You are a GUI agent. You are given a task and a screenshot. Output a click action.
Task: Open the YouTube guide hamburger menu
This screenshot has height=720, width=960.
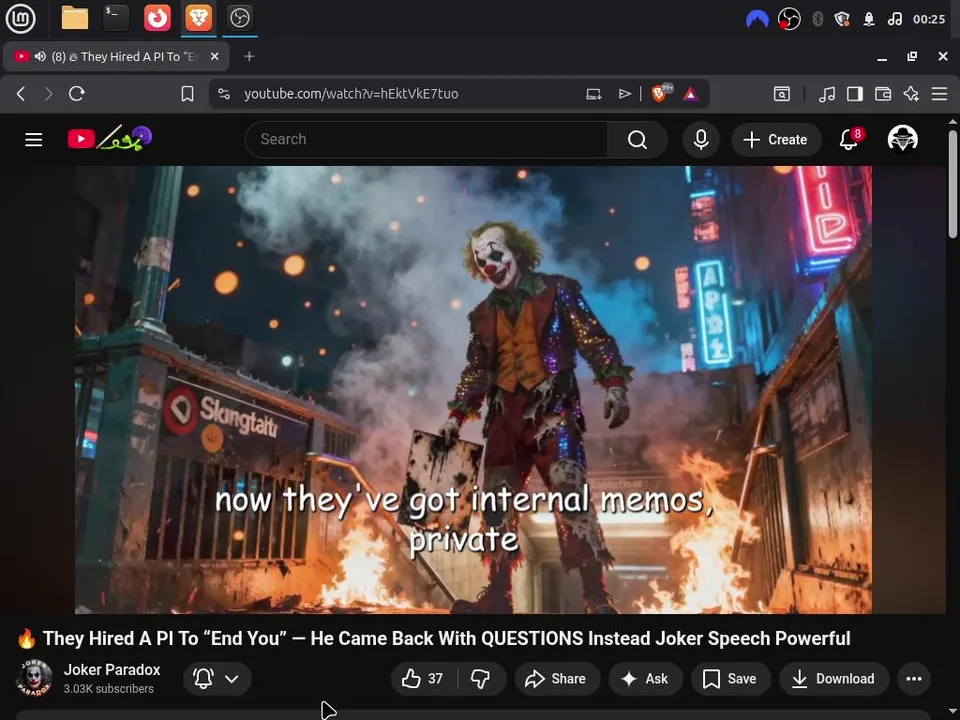(x=34, y=140)
